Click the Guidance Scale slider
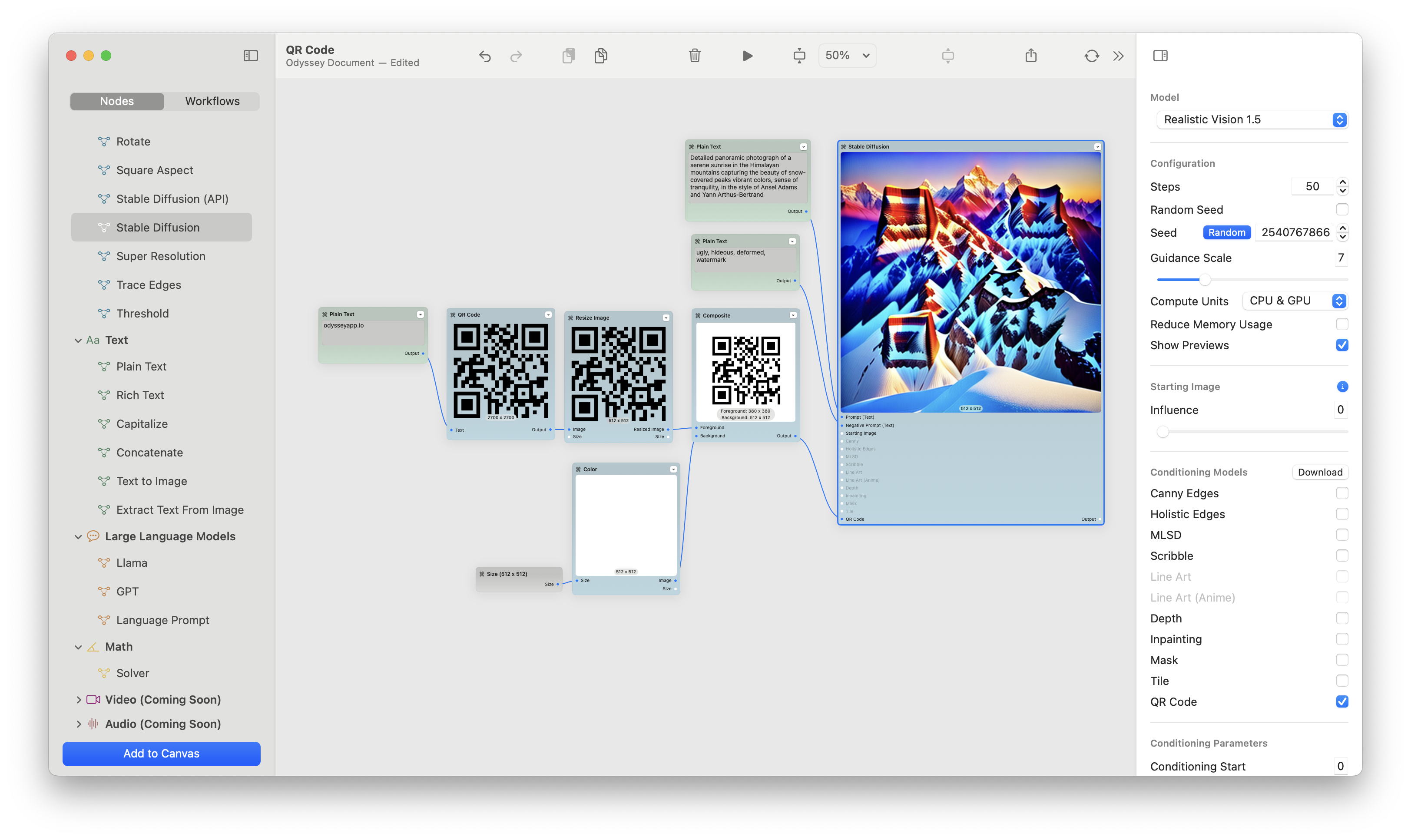Screen dimensions: 1411x840 click(1252, 280)
